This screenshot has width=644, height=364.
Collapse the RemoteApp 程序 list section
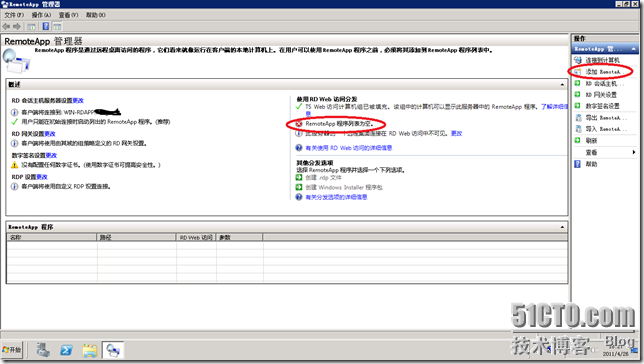562,227
